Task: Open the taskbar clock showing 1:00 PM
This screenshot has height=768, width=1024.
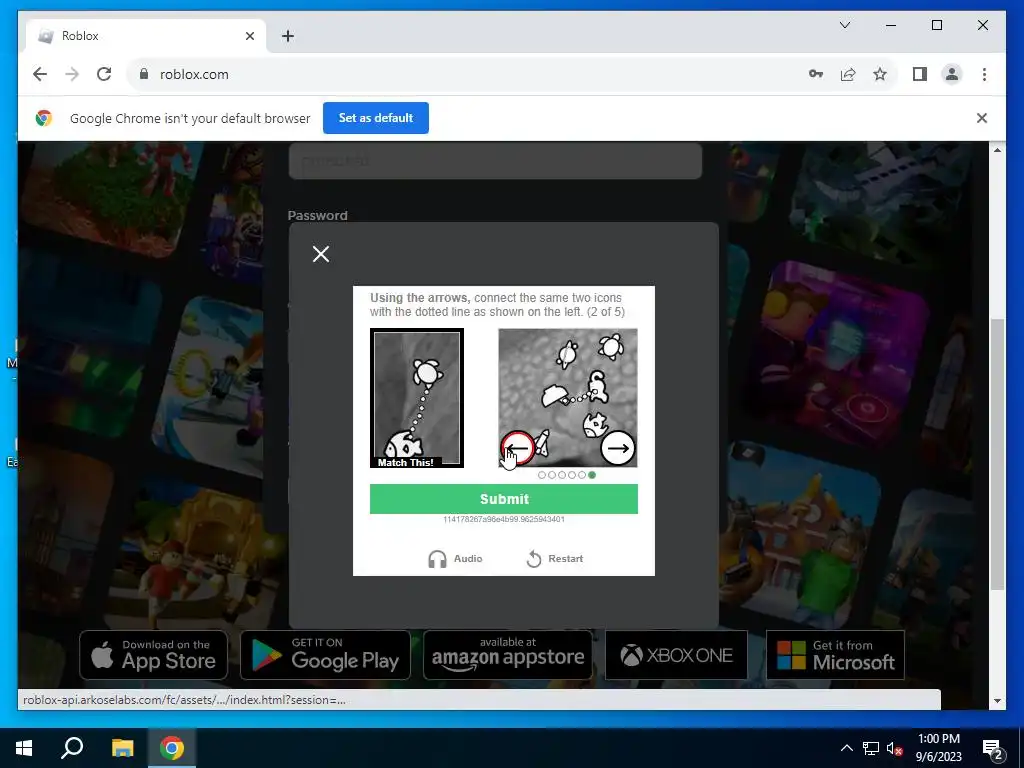Action: (x=938, y=748)
